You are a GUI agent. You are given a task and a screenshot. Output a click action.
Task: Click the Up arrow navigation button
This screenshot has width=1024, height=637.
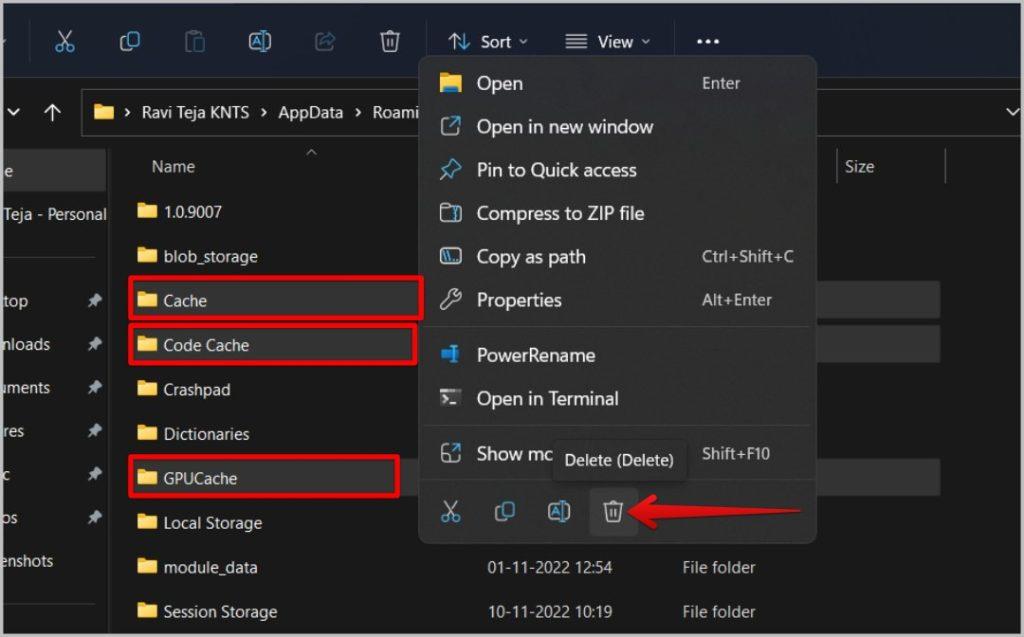[x=52, y=112]
